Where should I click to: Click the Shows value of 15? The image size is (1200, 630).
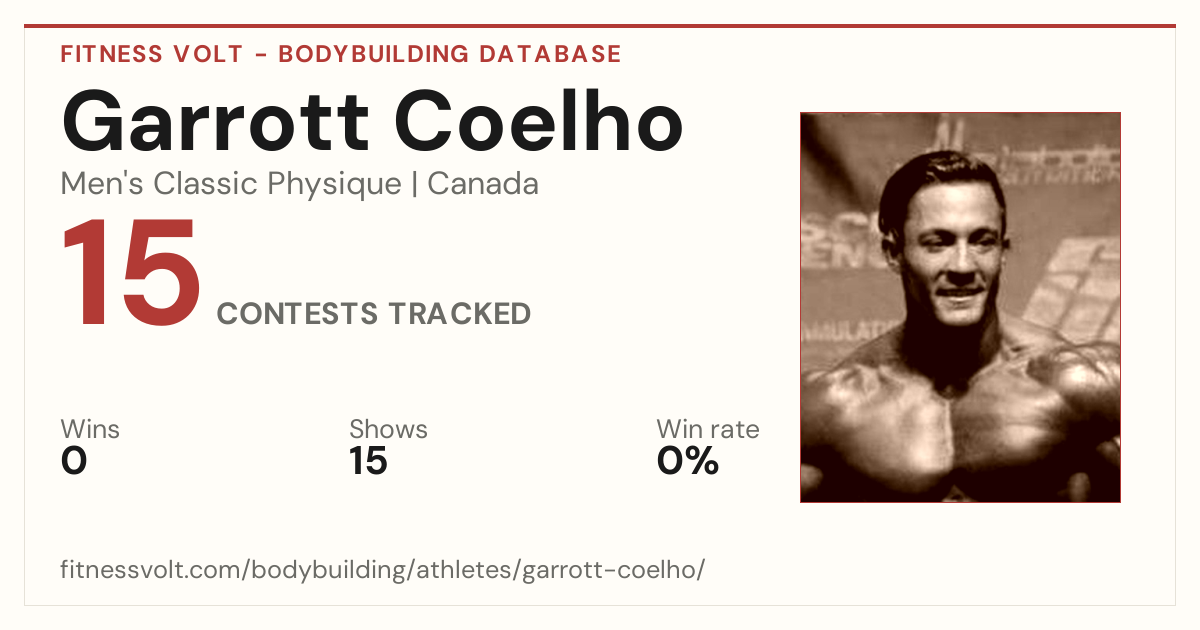tap(368, 461)
